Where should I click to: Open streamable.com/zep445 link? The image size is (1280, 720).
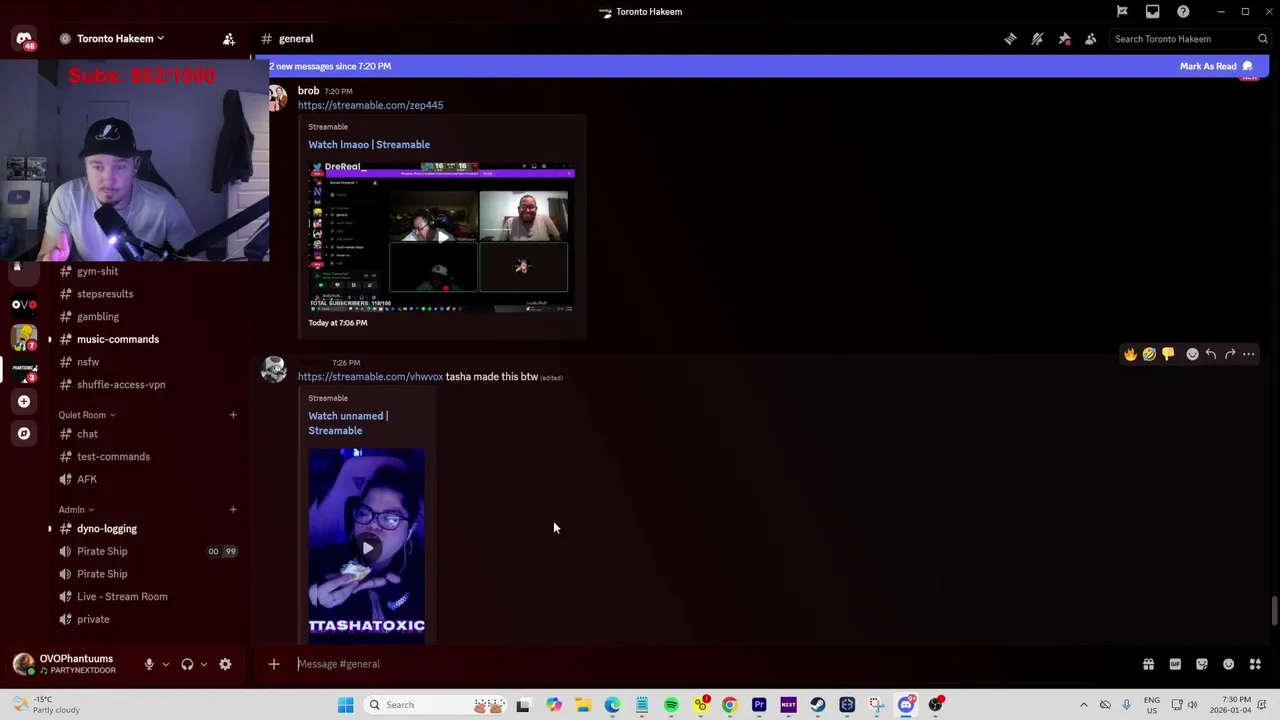tap(370, 105)
